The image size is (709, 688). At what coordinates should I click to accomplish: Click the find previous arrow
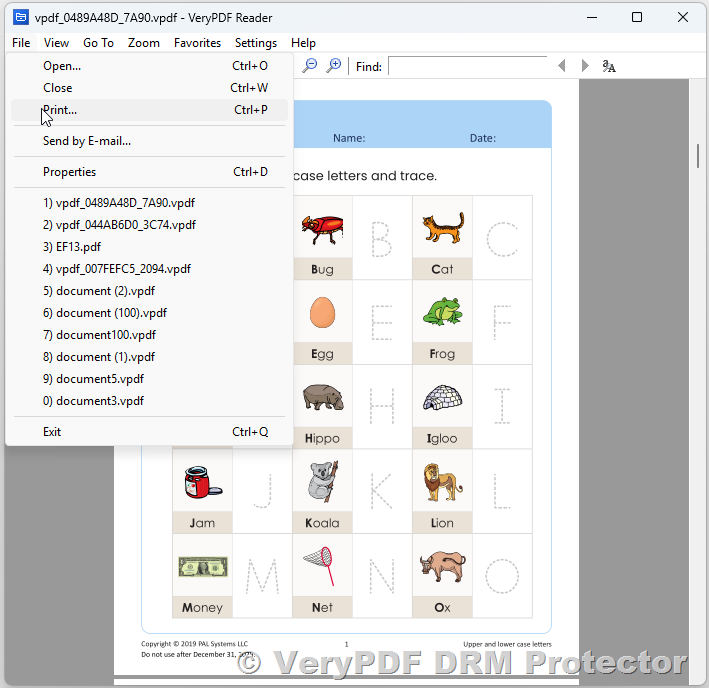pos(561,66)
